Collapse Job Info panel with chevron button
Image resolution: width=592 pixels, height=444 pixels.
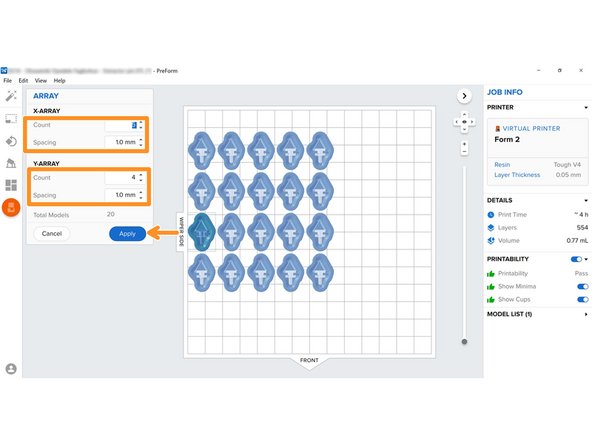464,96
